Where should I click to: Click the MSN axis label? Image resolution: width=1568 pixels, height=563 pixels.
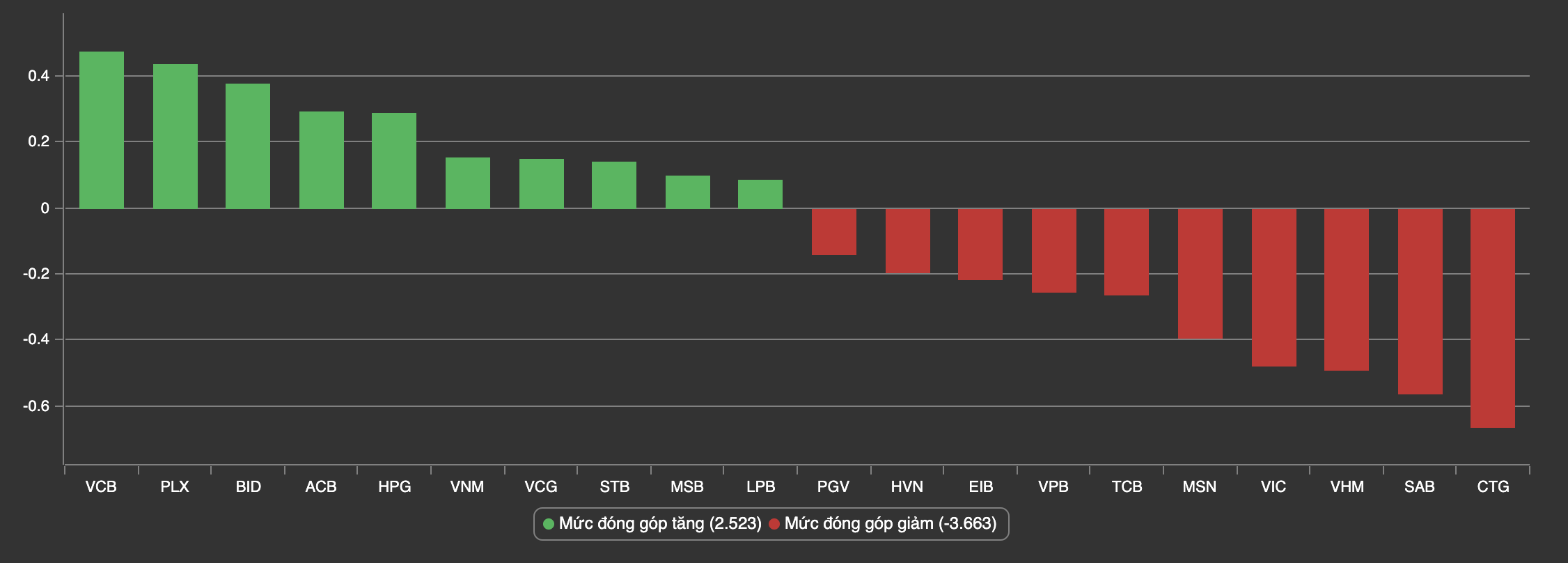(x=1200, y=487)
